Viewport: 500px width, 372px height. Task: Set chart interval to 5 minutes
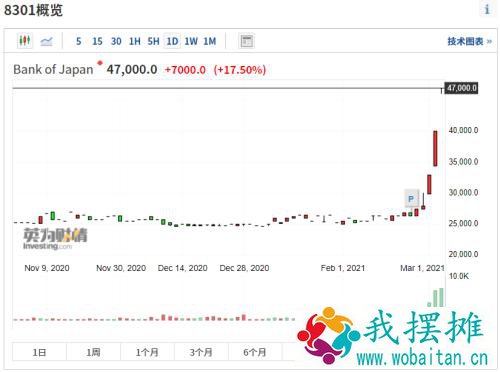[x=79, y=41]
